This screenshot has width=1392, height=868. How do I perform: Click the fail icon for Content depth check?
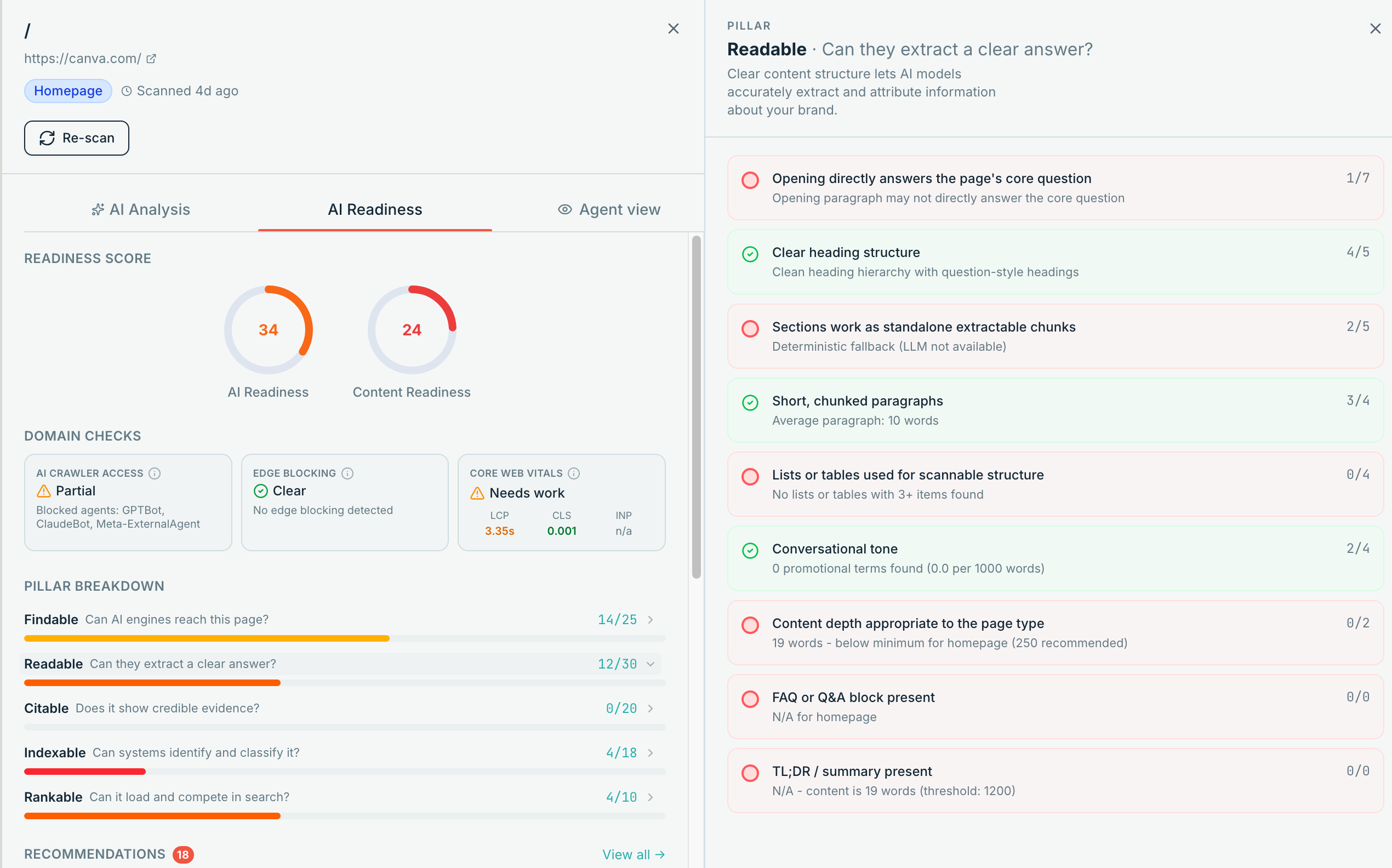click(x=750, y=625)
